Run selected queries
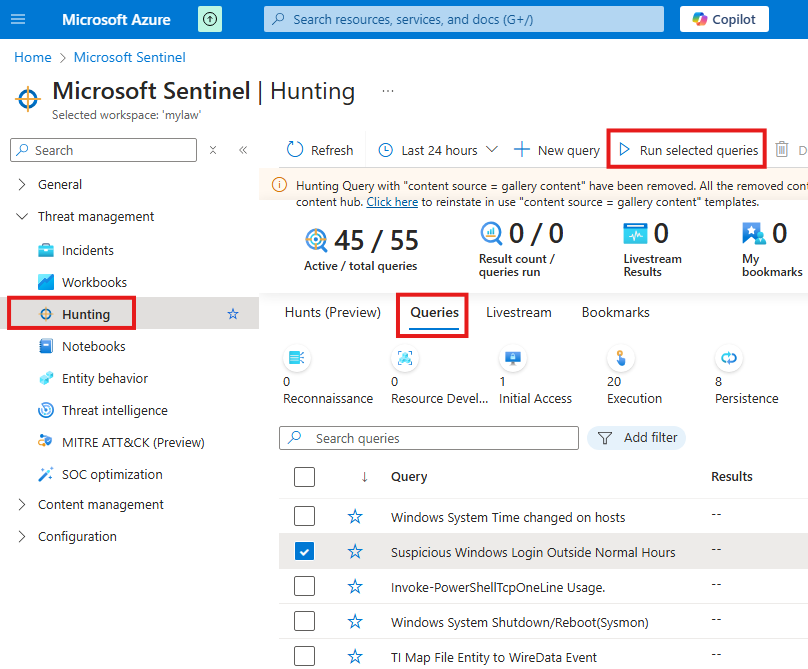Screen dimensions: 808x669 click(x=687, y=150)
